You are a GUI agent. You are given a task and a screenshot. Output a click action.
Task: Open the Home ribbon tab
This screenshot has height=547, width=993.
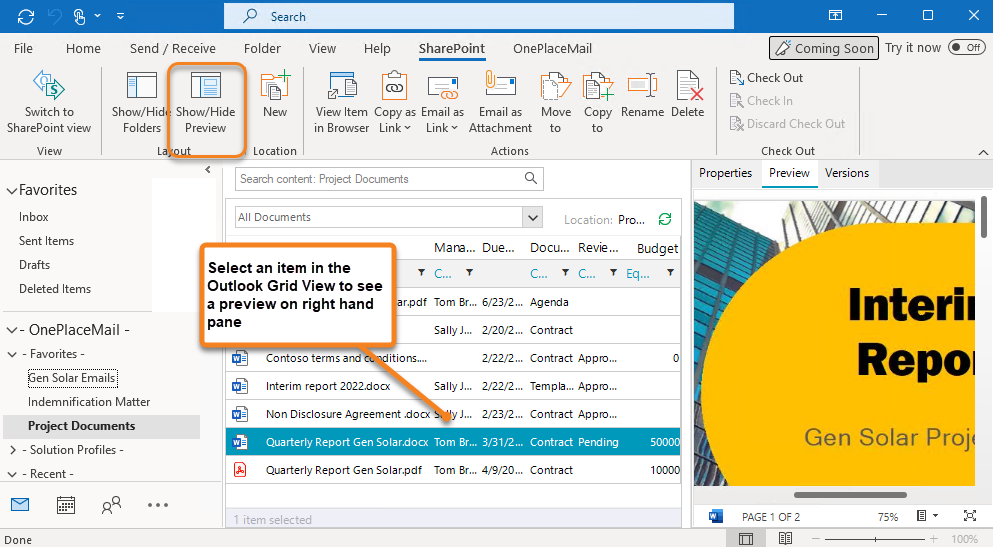[83, 48]
